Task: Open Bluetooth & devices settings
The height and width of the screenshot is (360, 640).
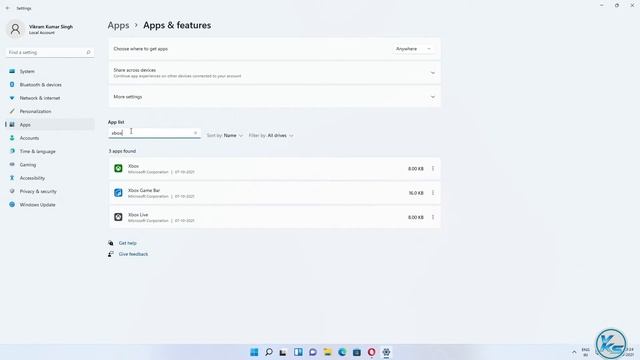Action: 49,85
